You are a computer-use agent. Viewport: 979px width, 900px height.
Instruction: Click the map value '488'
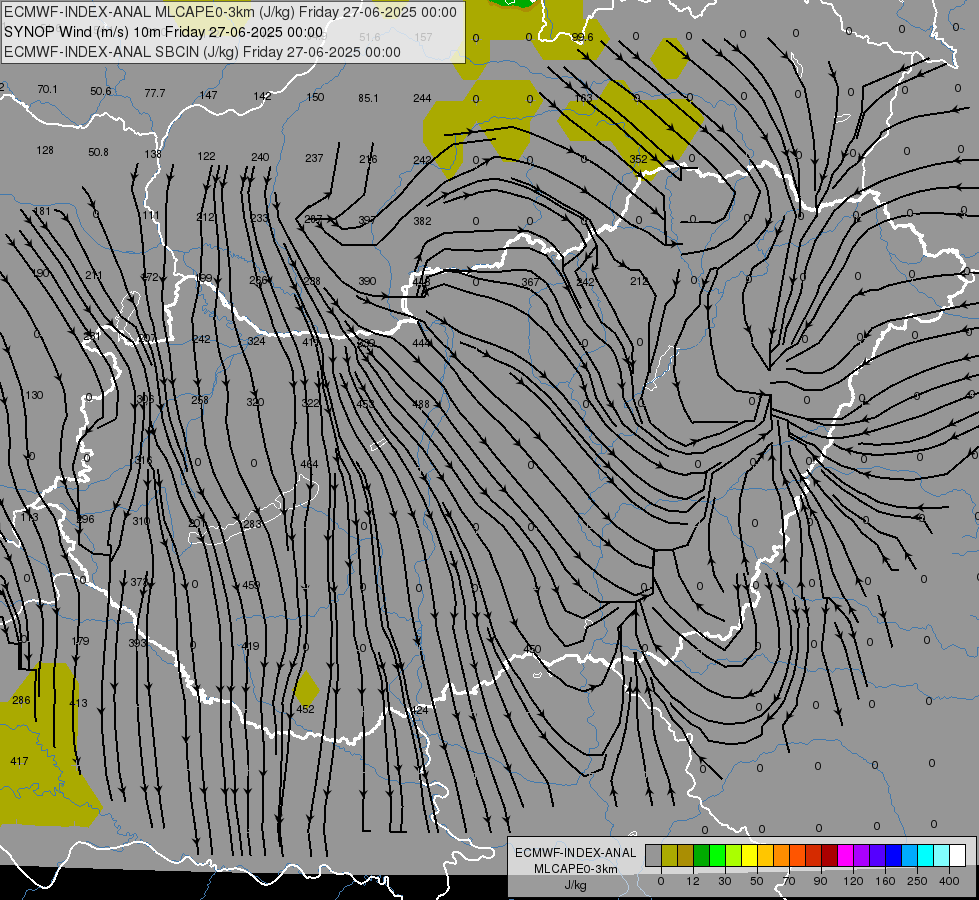click(421, 404)
